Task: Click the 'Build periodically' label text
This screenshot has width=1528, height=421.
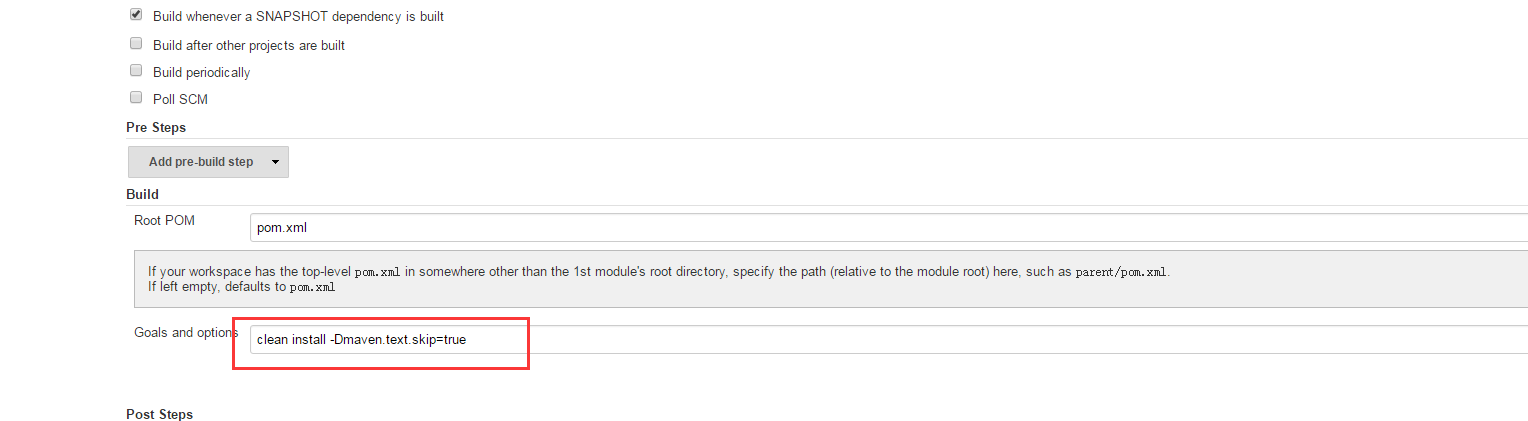Action: (x=202, y=72)
